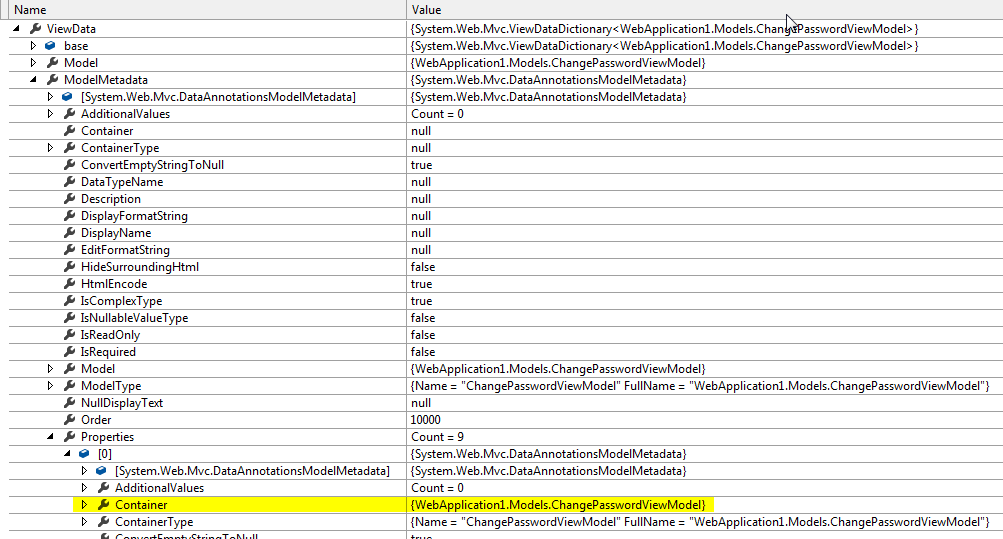This screenshot has width=1003, height=539.
Task: Select the HideSurroundingHtml property name
Action: (139, 267)
